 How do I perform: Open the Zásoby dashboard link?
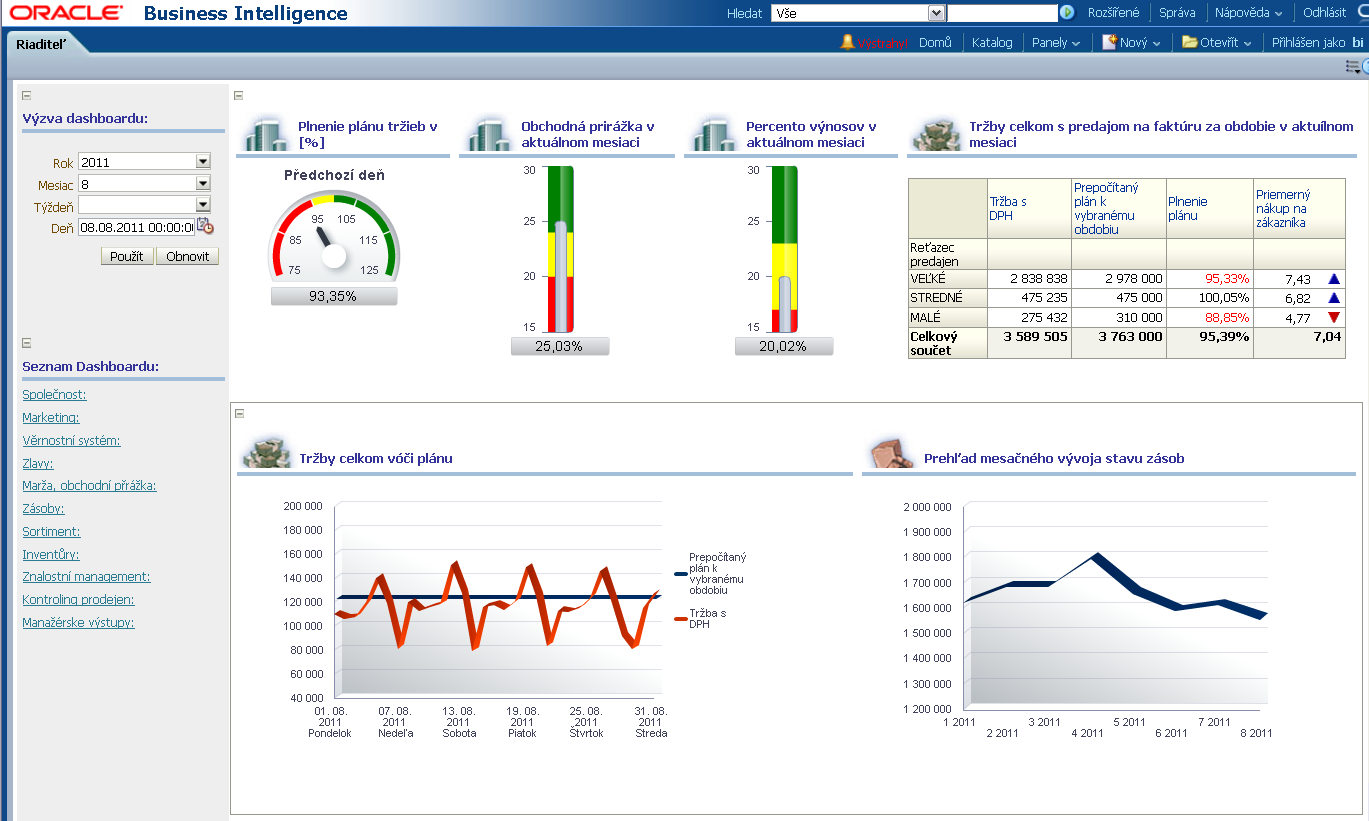click(43, 509)
